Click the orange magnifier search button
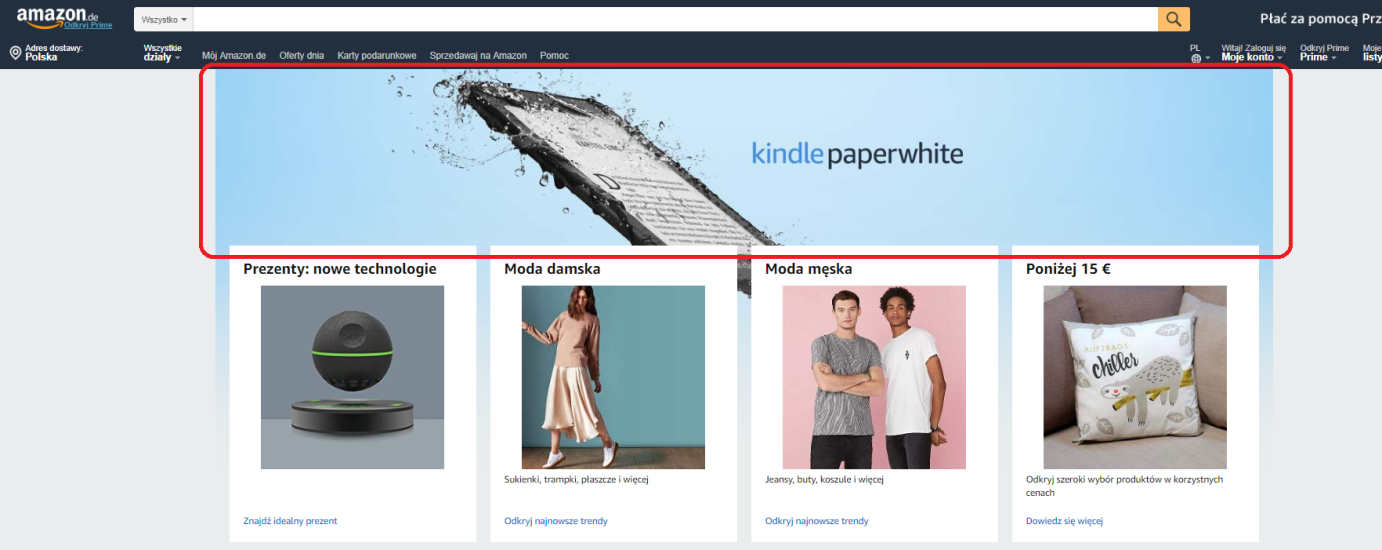The height and width of the screenshot is (550, 1382). pos(1174,19)
